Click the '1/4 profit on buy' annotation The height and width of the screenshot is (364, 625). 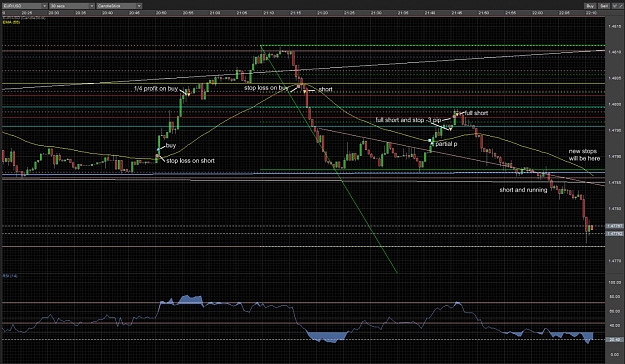pyautogui.click(x=156, y=89)
